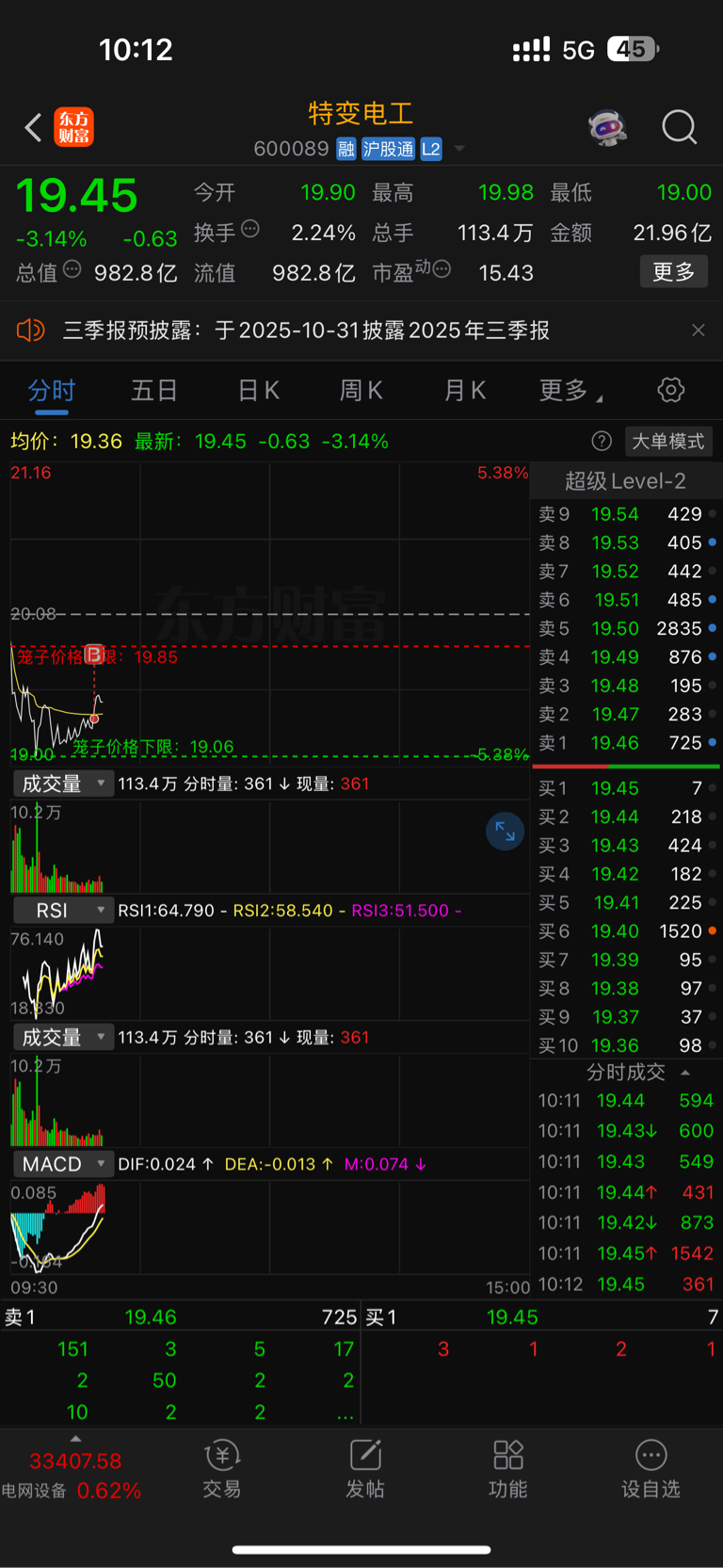Image resolution: width=723 pixels, height=1568 pixels.
Task: Expand the 电网设备 index panel arrow
Action: tap(75, 1438)
